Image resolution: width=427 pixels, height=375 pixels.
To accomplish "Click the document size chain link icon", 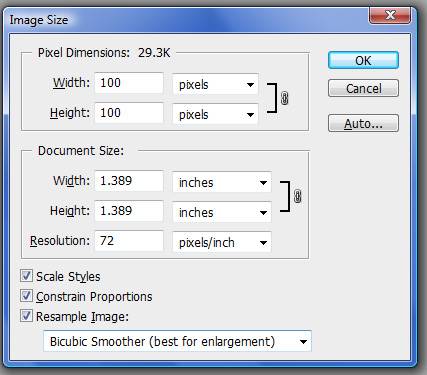I will [x=298, y=196].
